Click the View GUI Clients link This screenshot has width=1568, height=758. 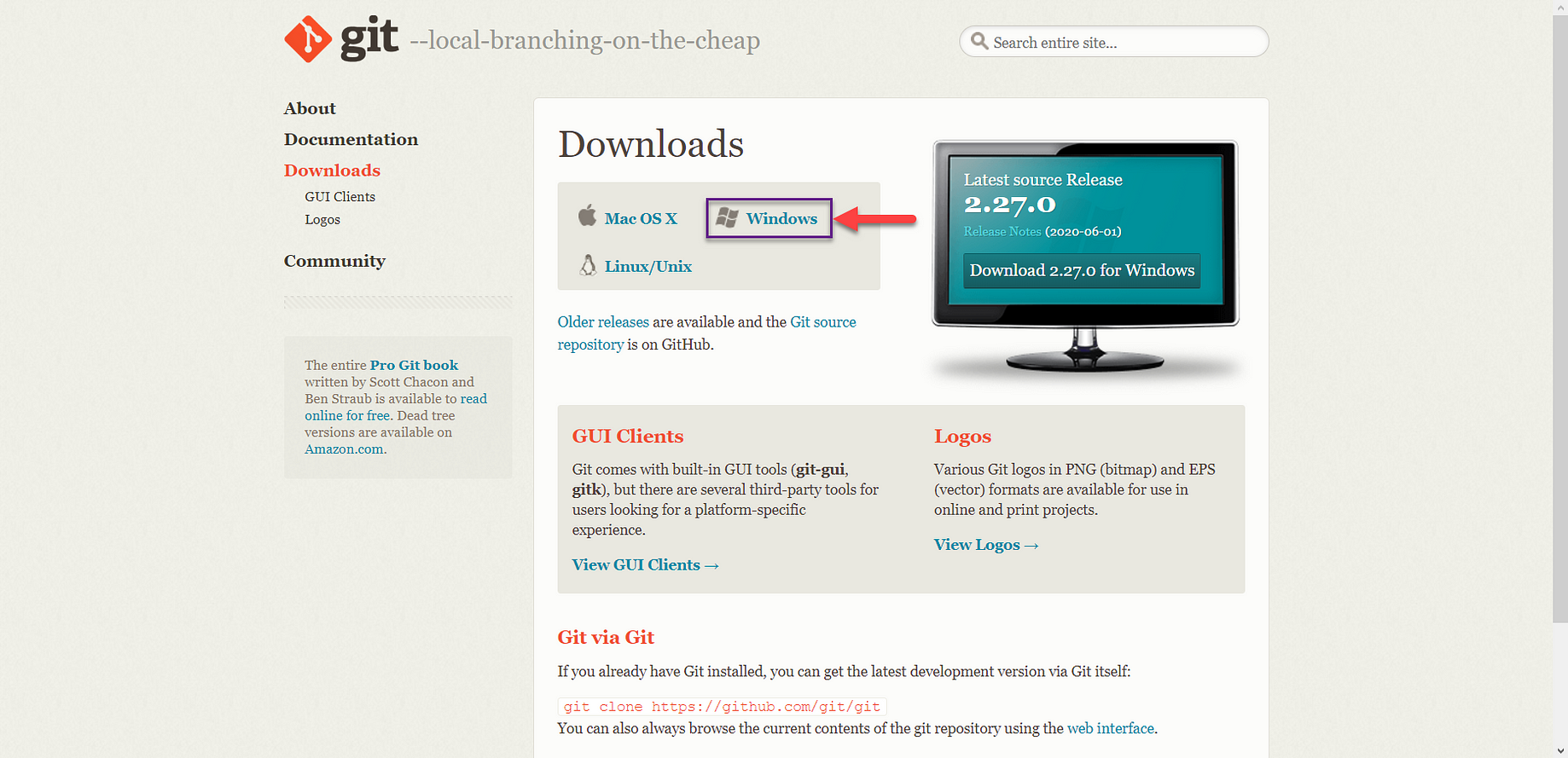(x=646, y=565)
